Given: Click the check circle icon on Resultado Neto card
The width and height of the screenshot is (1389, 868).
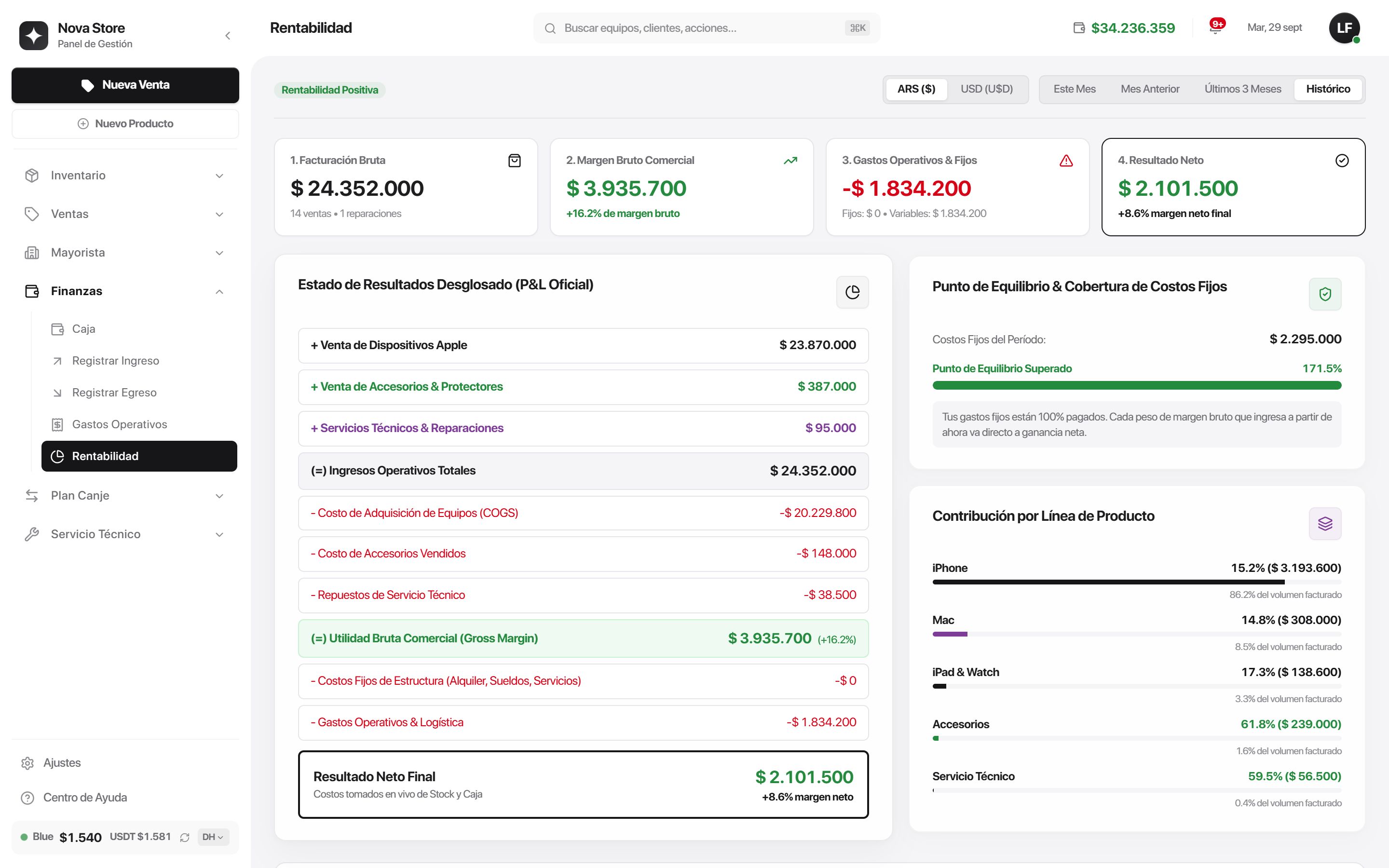Looking at the screenshot, I should tap(1342, 161).
